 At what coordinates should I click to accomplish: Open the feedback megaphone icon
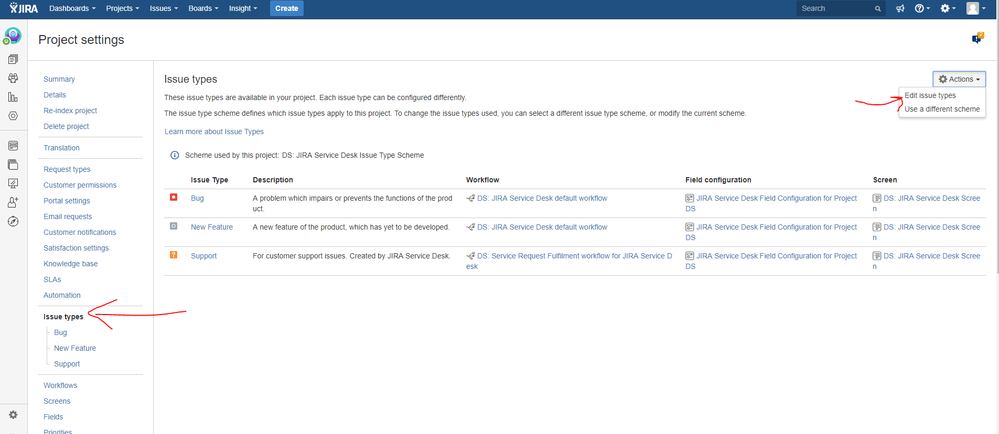(900, 9)
